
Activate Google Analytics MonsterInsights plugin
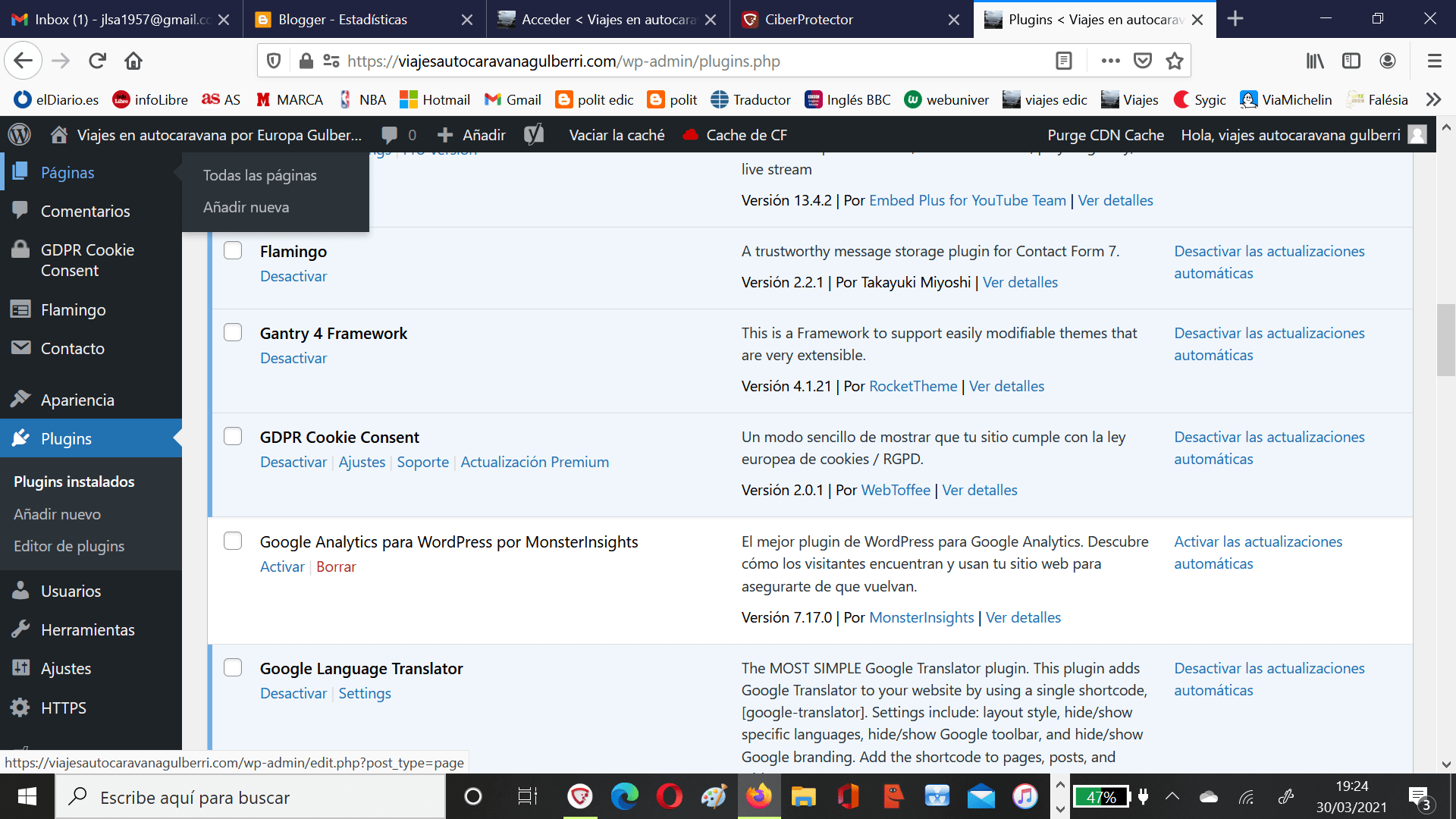[x=282, y=566]
